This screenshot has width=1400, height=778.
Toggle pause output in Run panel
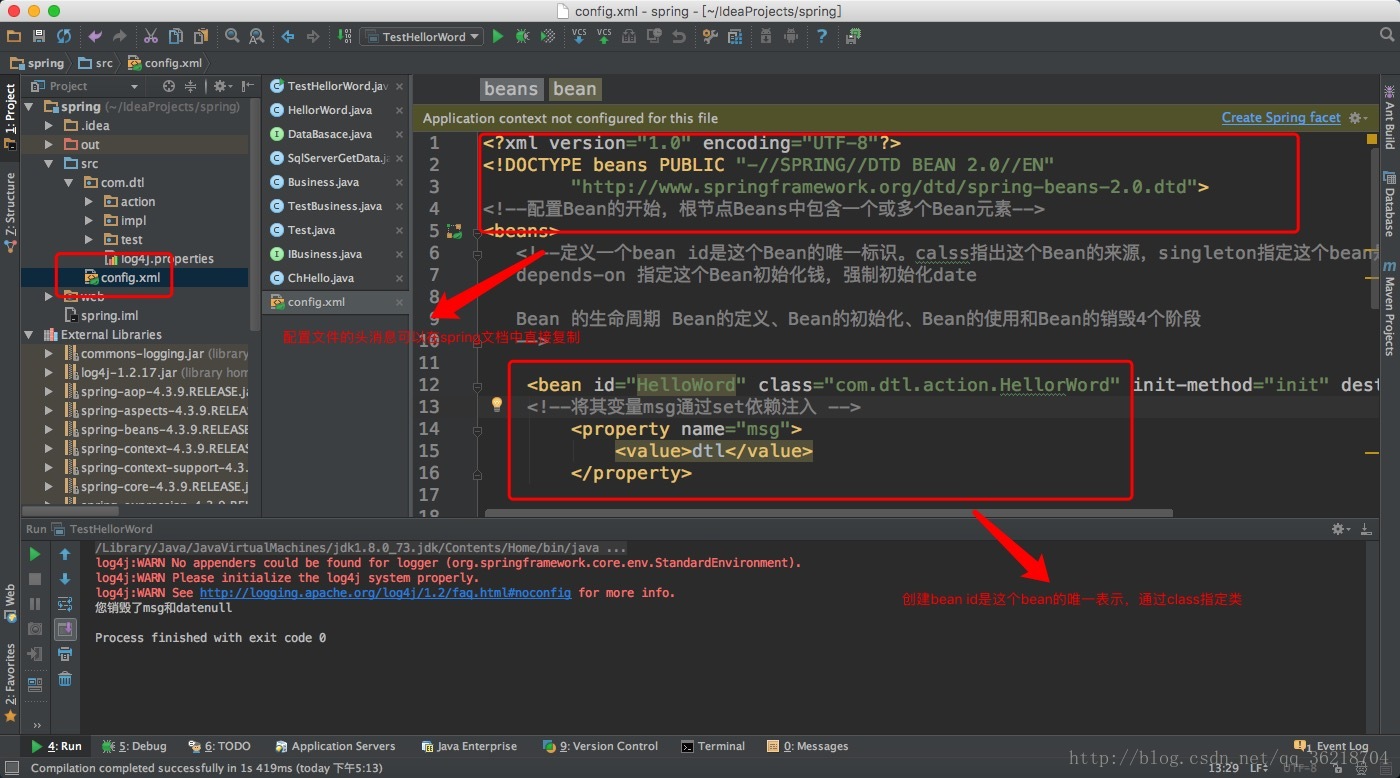click(x=35, y=604)
